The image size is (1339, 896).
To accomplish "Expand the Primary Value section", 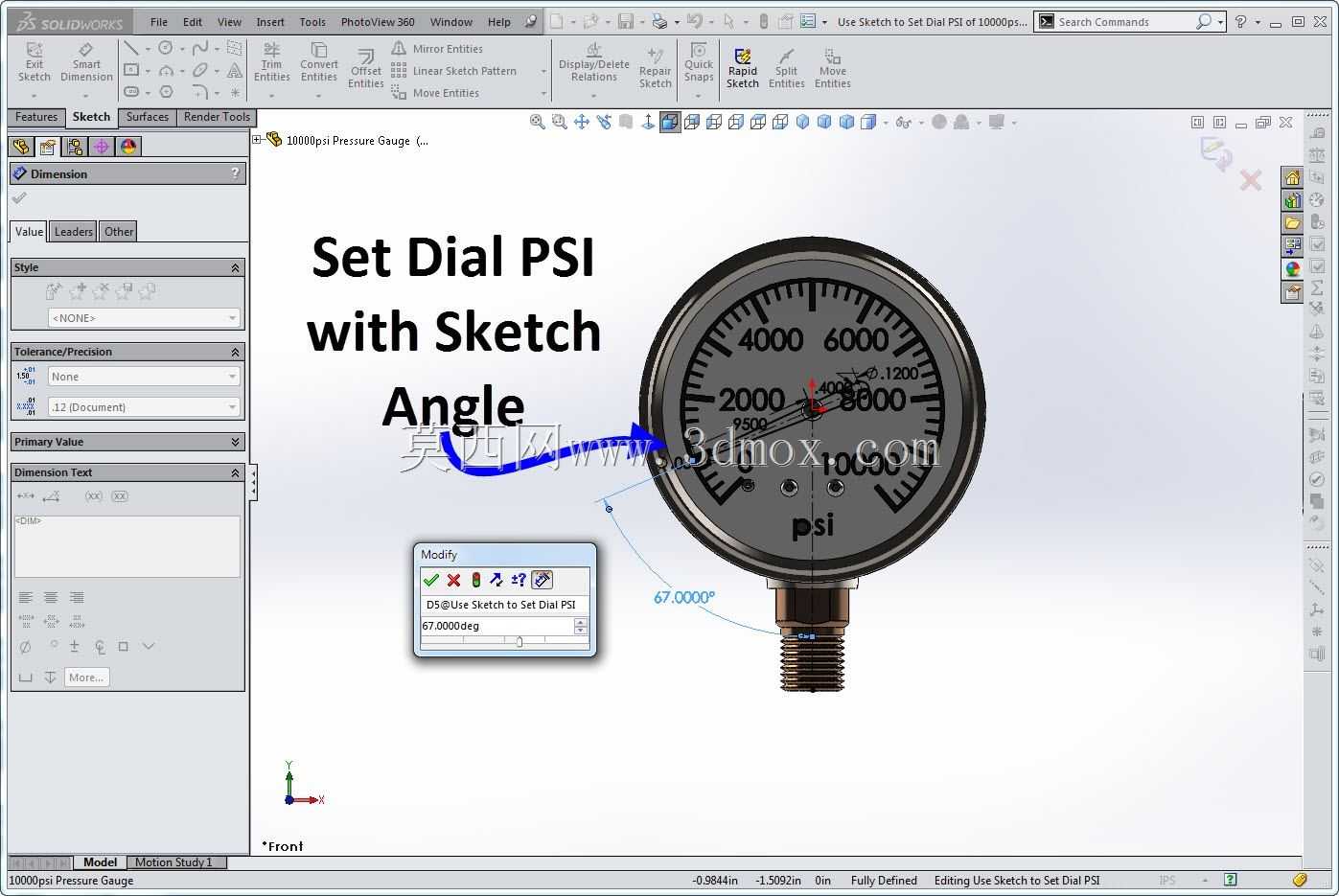I will 235,443.
